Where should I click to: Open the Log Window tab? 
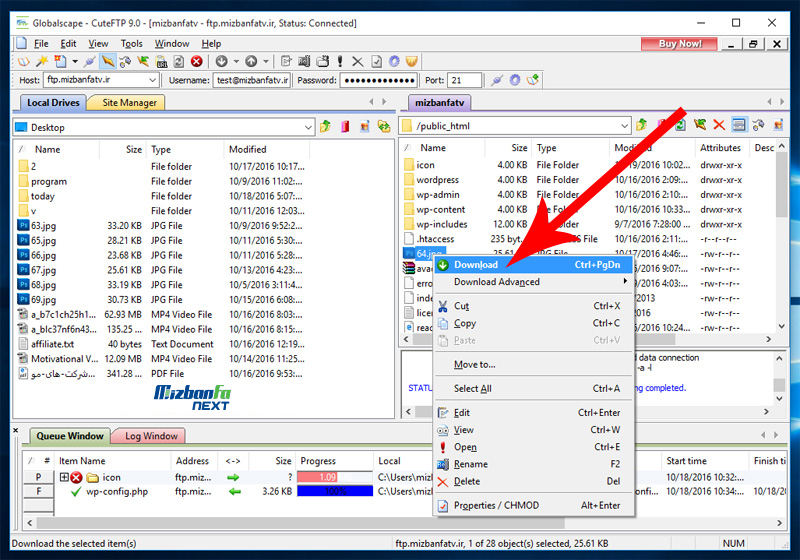[151, 435]
